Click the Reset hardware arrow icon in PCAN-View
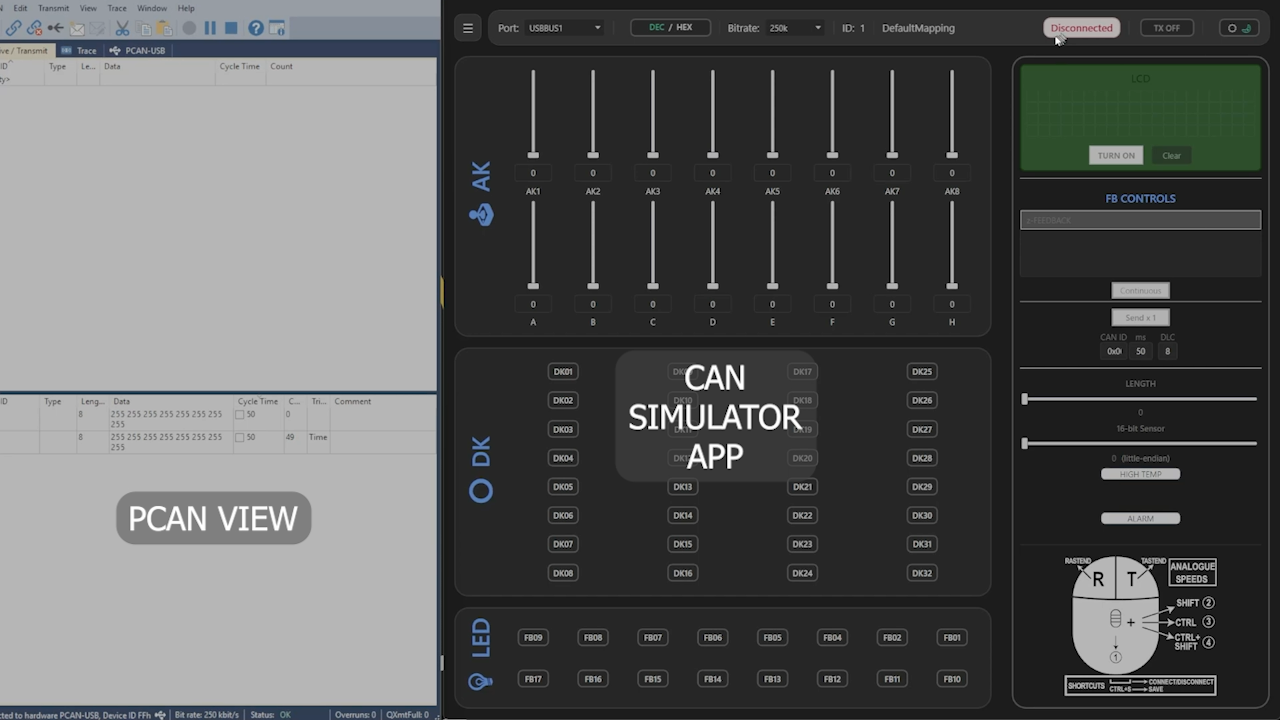This screenshot has height=720, width=1280. [56, 28]
